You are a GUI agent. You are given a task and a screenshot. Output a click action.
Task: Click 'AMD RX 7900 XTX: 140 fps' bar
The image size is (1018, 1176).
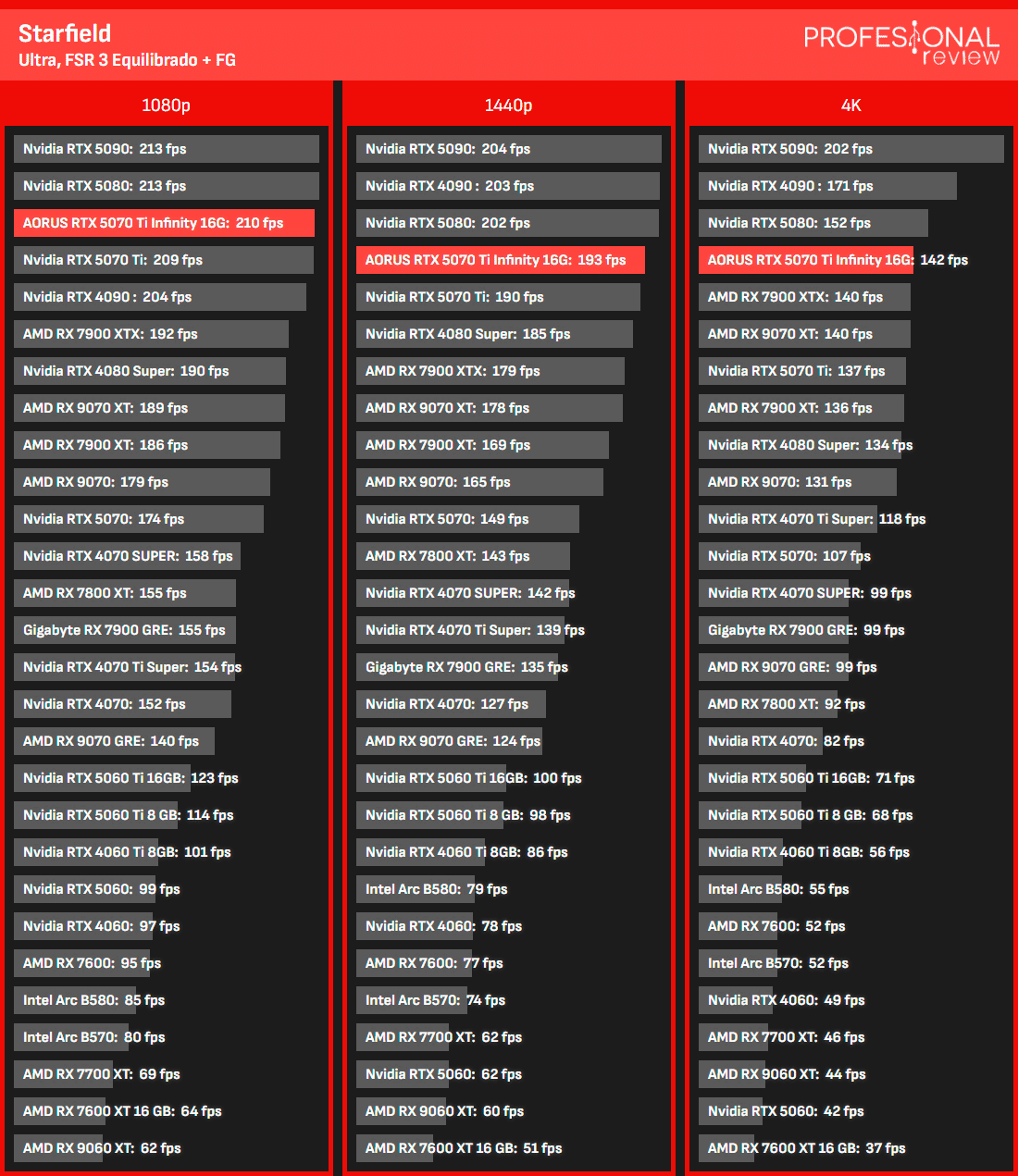(x=804, y=297)
